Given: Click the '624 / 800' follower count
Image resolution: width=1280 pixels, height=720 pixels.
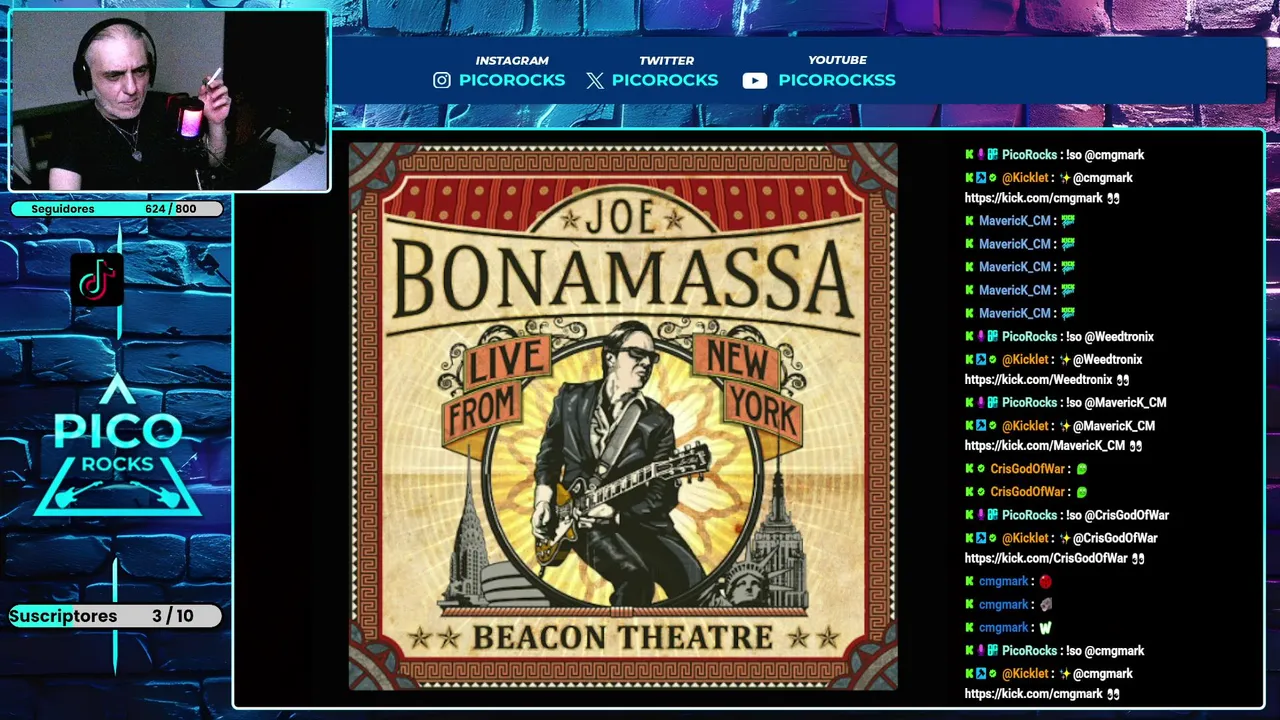Looking at the screenshot, I should click(x=170, y=209).
